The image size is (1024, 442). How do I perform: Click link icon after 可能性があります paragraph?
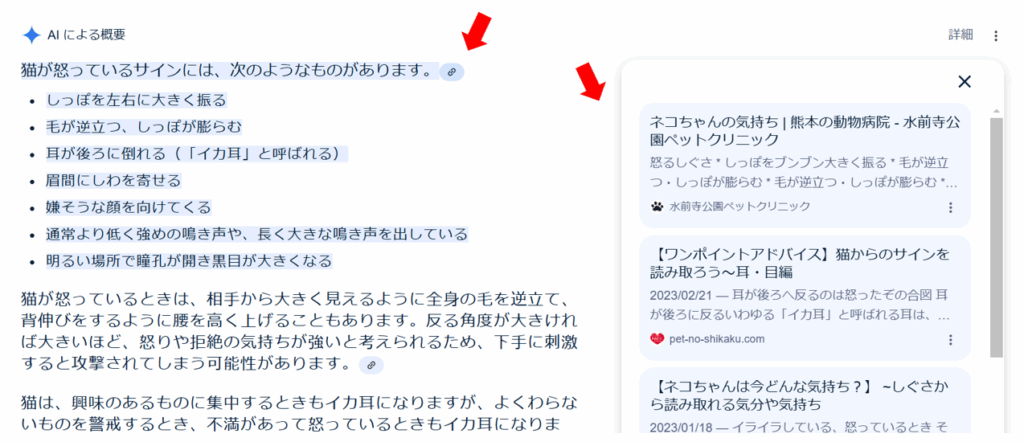point(371,365)
